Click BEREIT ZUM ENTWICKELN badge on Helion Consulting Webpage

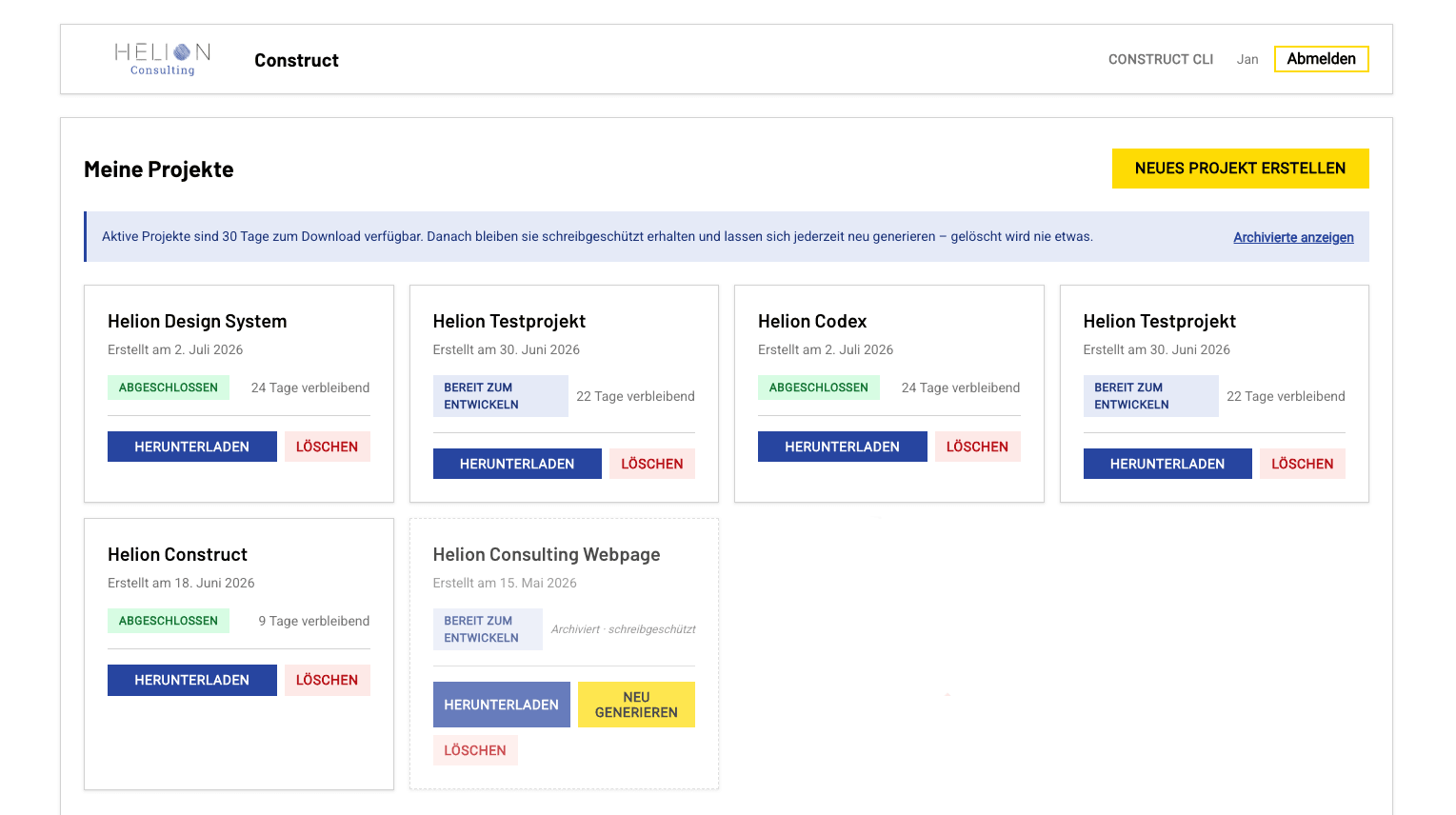tap(488, 629)
